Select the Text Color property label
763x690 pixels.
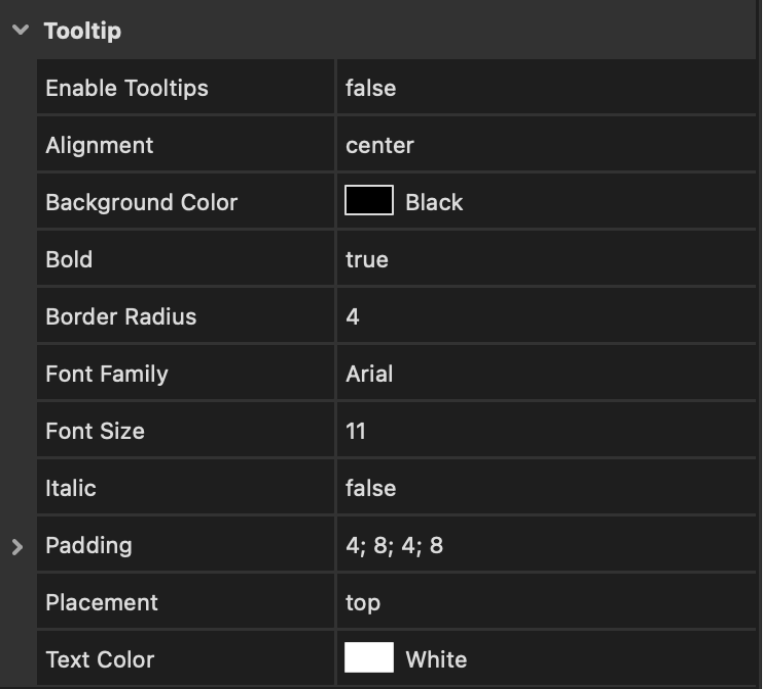pyautogui.click(x=100, y=660)
